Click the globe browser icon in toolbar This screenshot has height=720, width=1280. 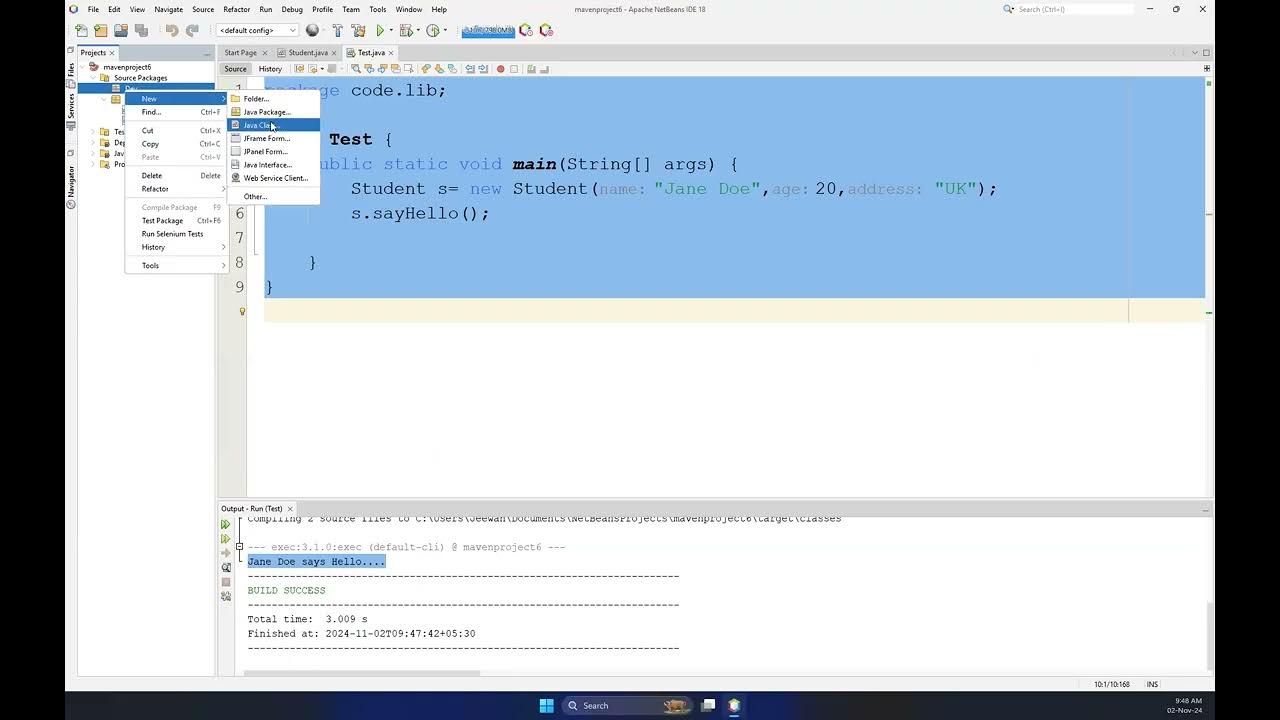tap(312, 30)
